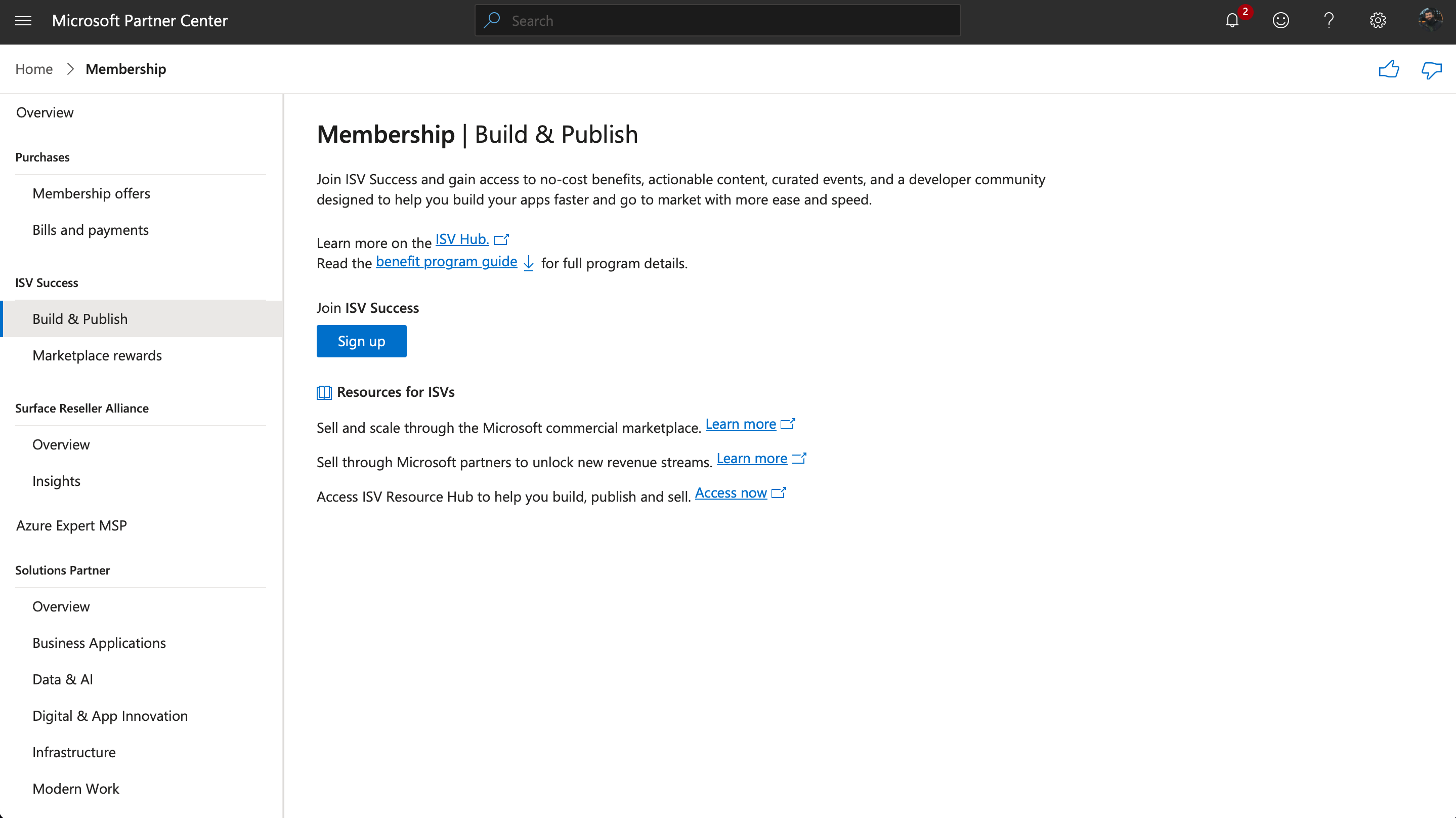
Task: Click the thumbs up icon
Action: coord(1389,69)
